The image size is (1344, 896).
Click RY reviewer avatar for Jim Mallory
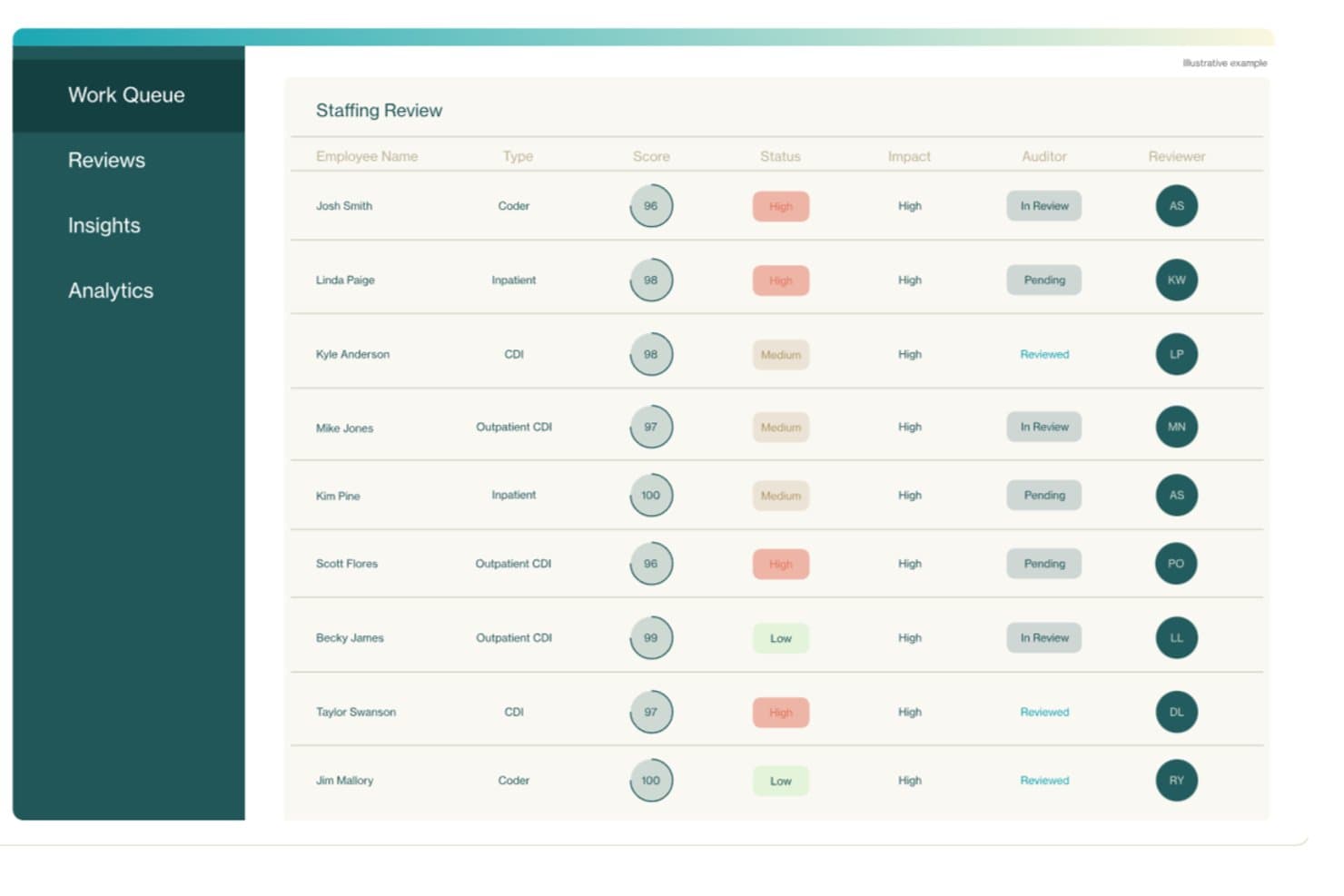click(x=1176, y=781)
